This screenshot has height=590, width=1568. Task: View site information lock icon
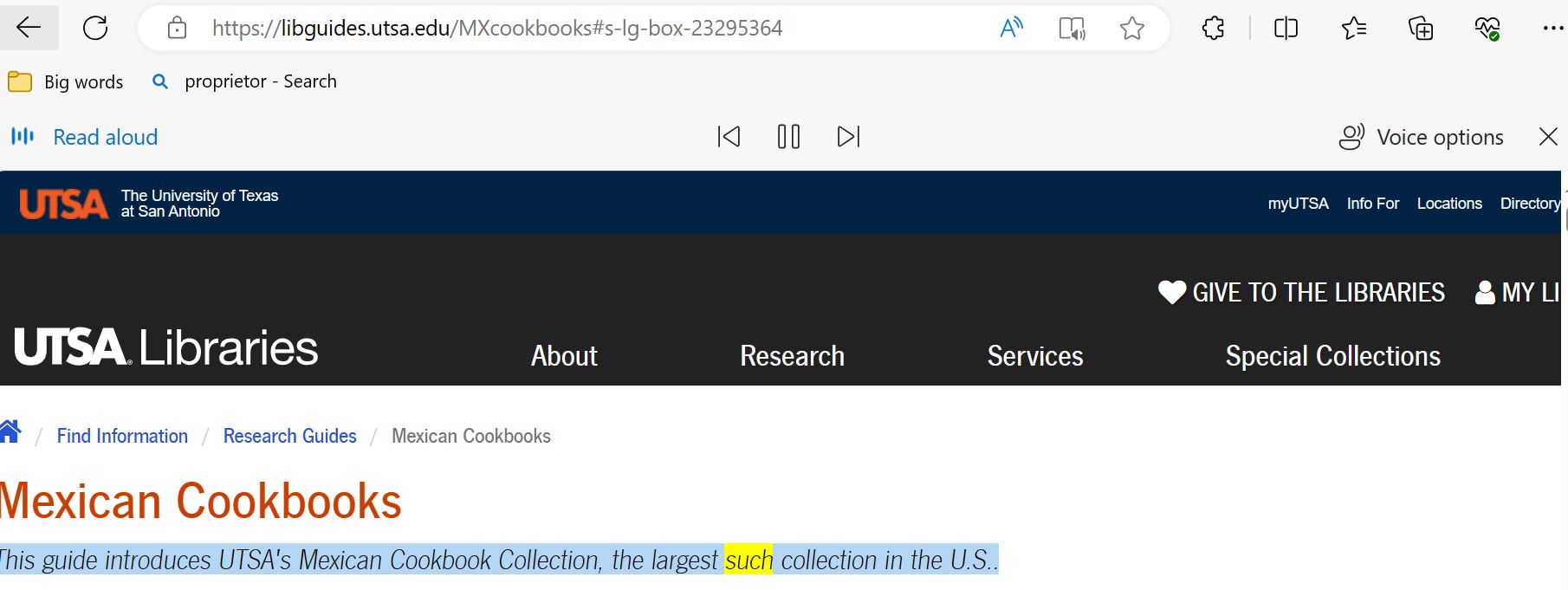[177, 28]
